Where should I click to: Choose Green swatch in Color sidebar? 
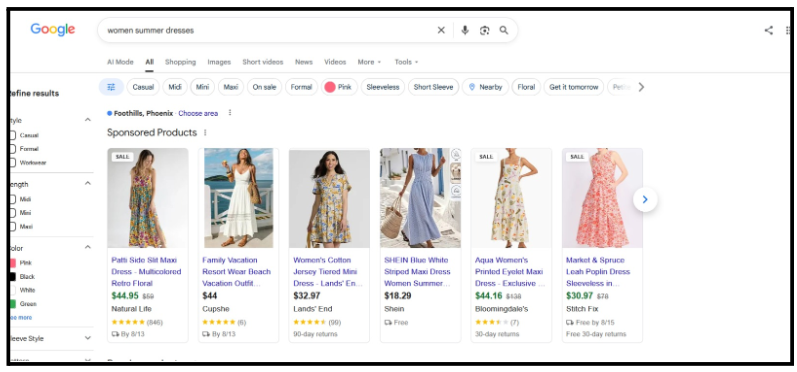coord(12,304)
